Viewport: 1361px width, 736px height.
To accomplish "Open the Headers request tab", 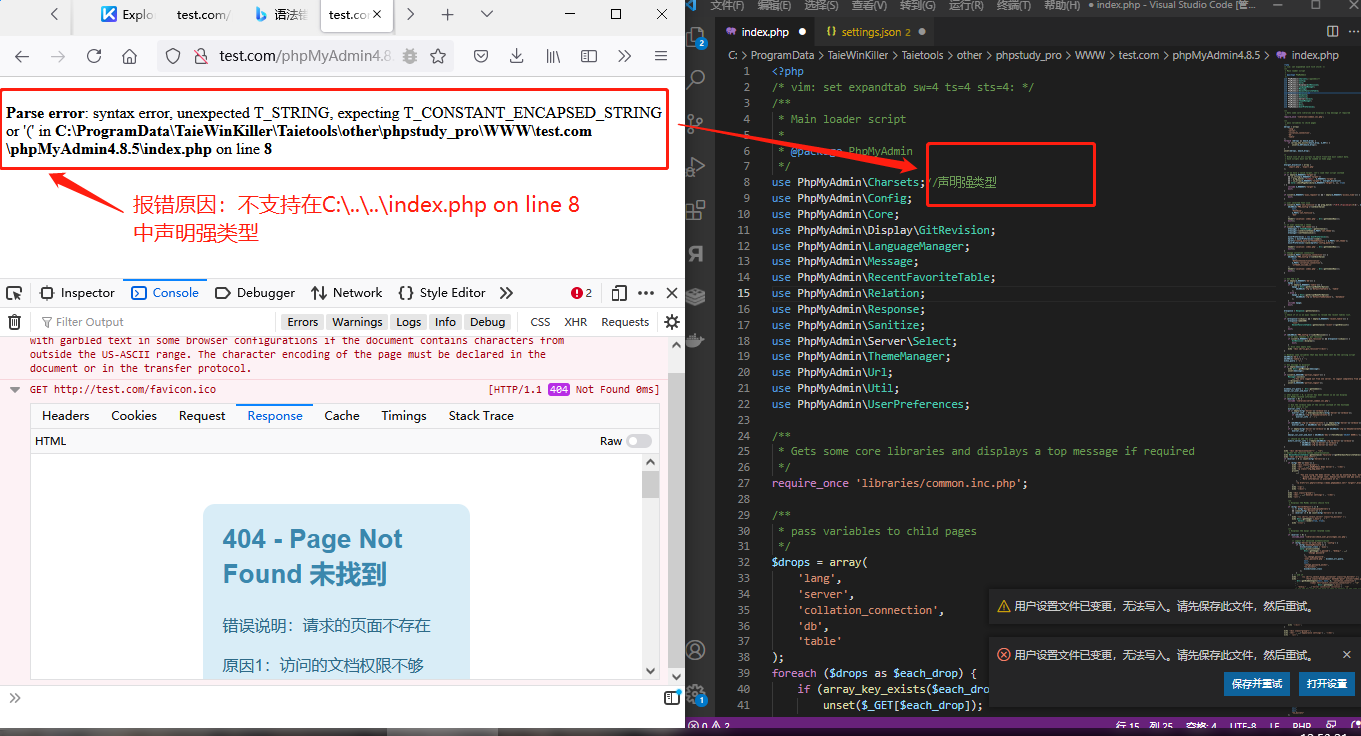I will pyautogui.click(x=66, y=416).
